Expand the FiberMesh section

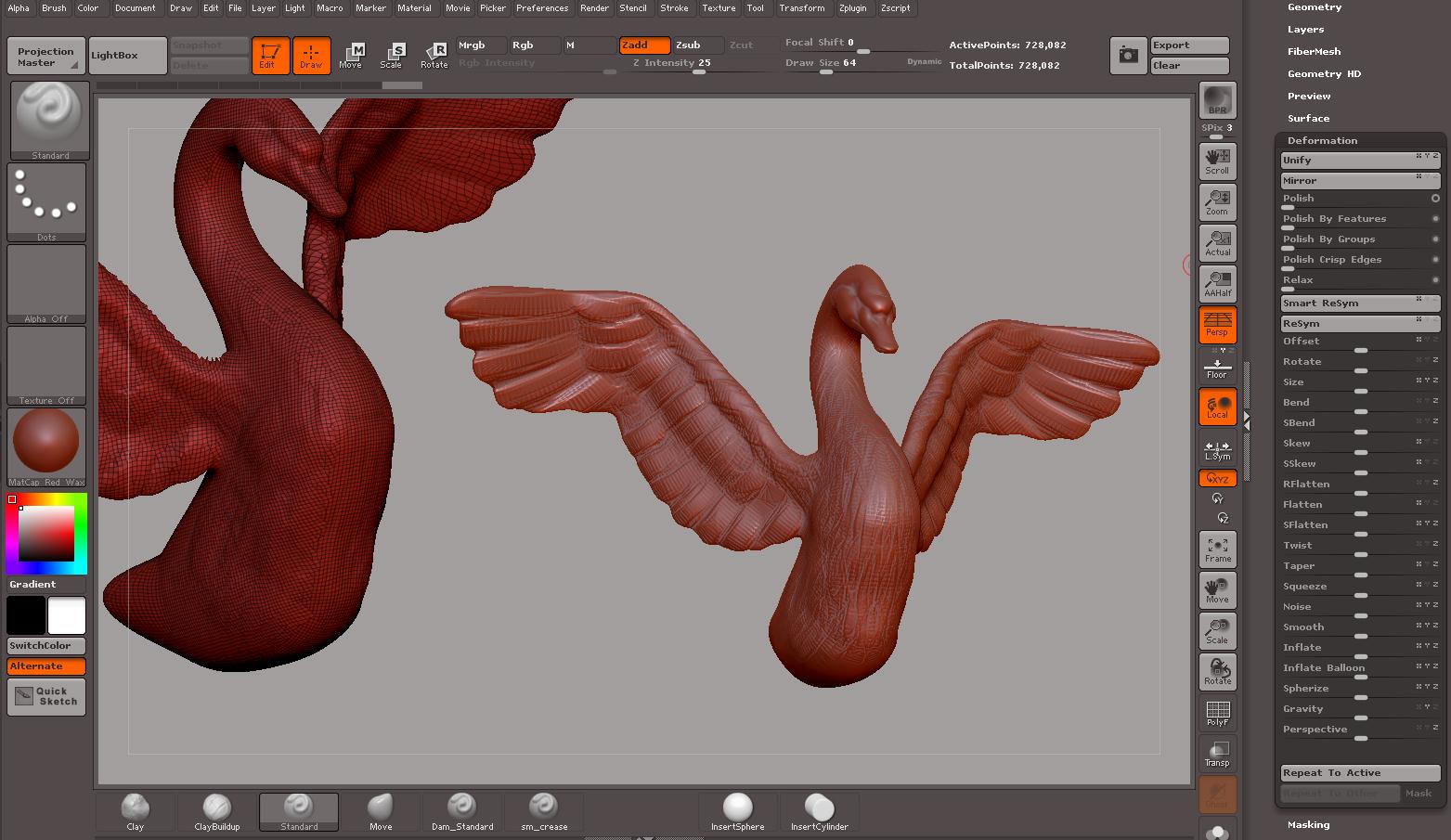point(1314,52)
